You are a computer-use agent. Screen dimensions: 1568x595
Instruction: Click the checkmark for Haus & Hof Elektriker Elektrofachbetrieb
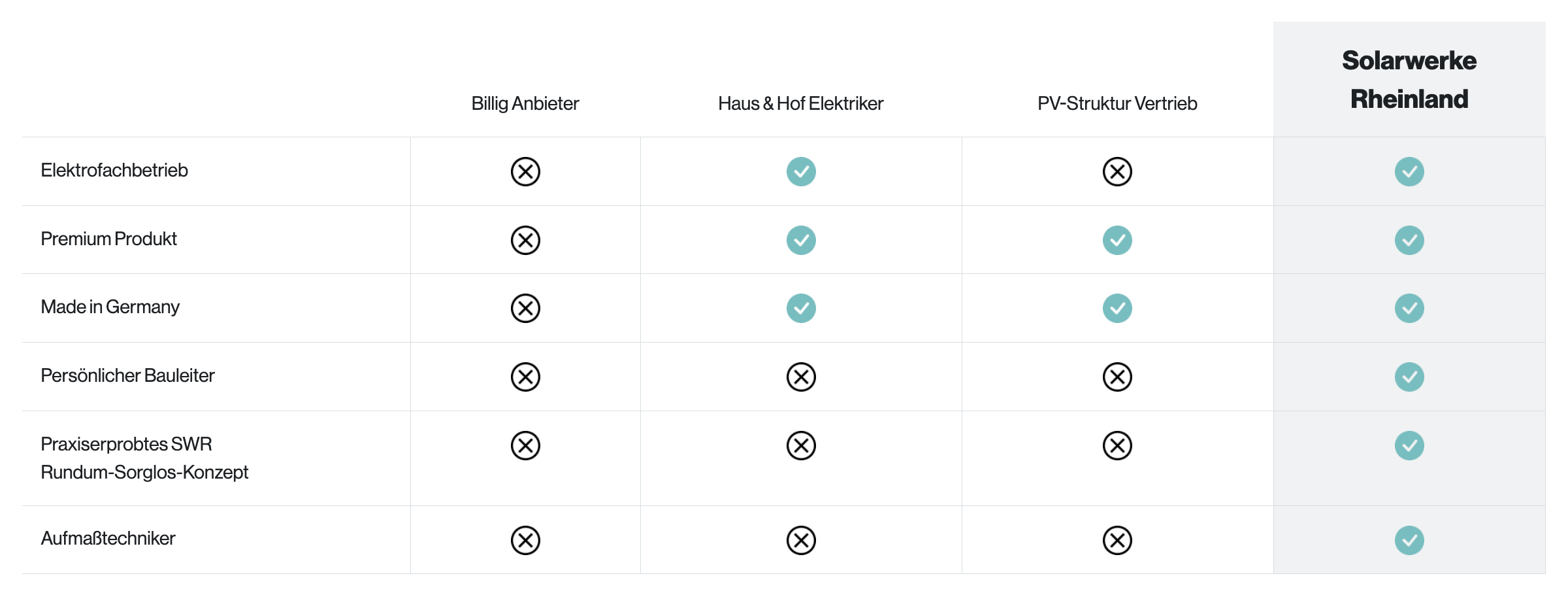801,172
